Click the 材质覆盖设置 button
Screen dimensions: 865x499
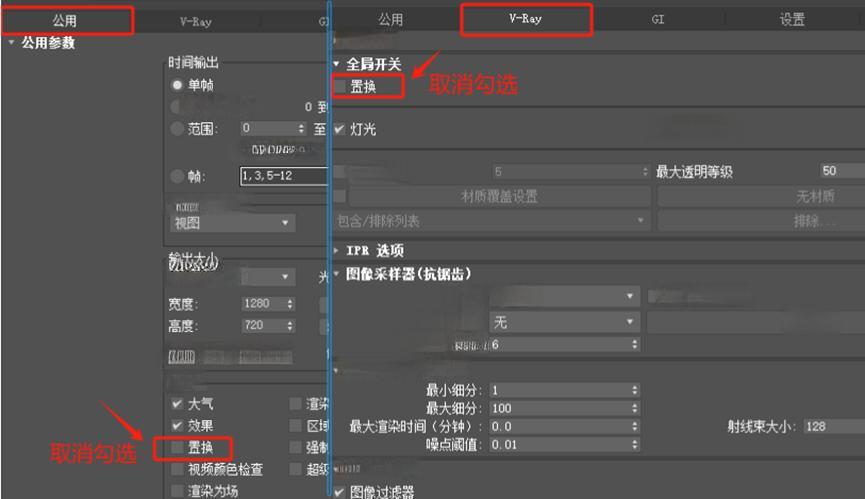(x=499, y=196)
